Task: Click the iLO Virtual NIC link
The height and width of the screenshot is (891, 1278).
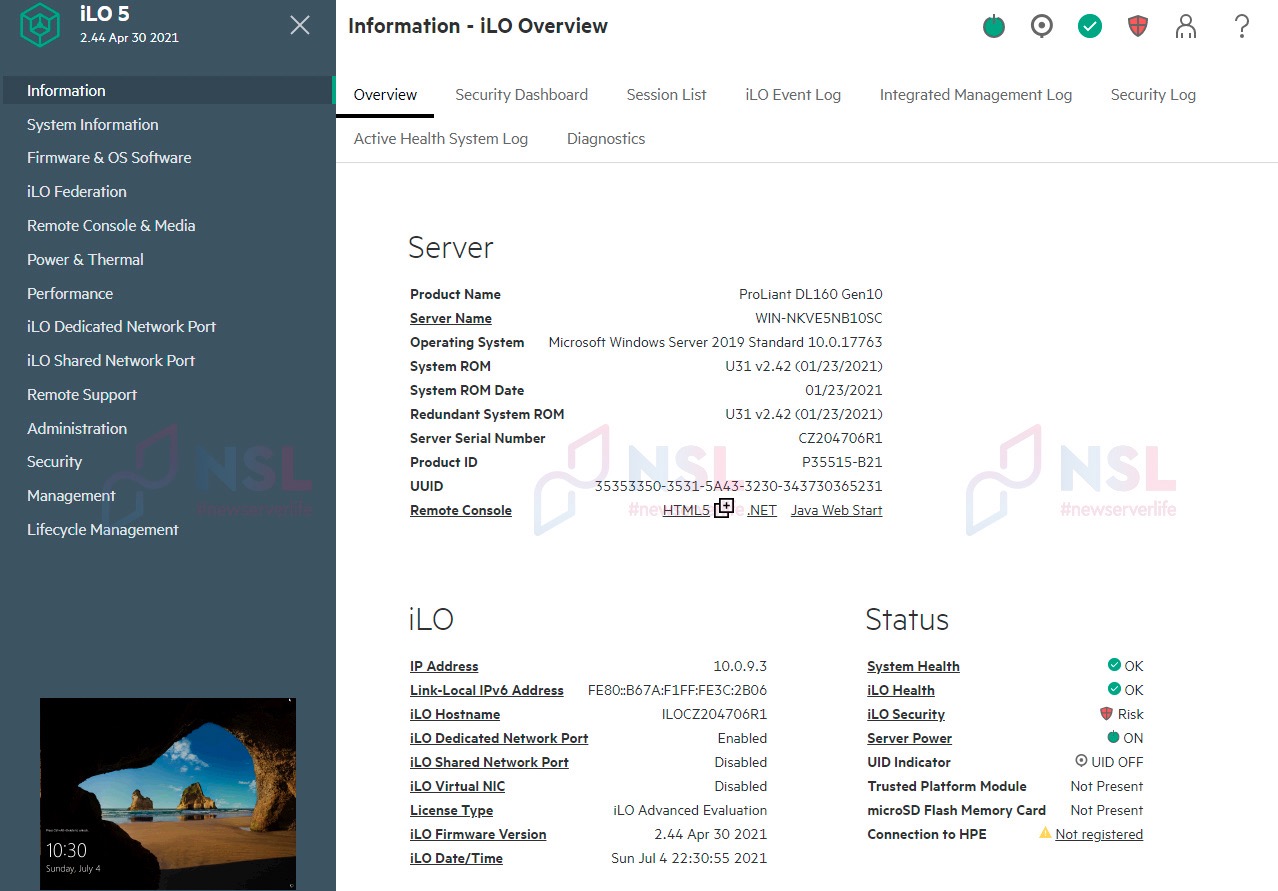Action: tap(458, 786)
